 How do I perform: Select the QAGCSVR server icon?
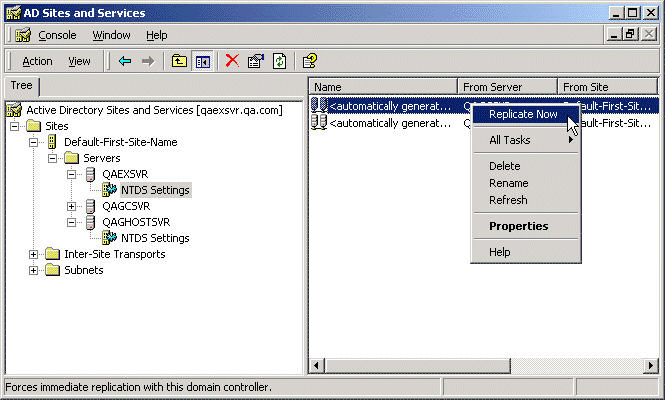click(x=91, y=206)
